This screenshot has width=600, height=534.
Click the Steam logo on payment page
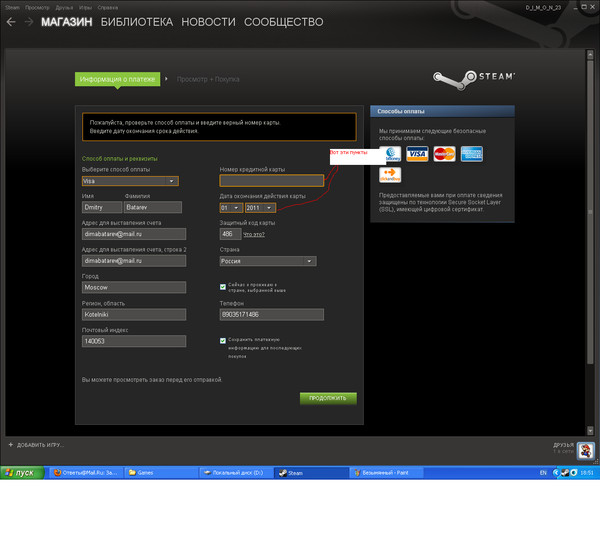click(x=474, y=79)
